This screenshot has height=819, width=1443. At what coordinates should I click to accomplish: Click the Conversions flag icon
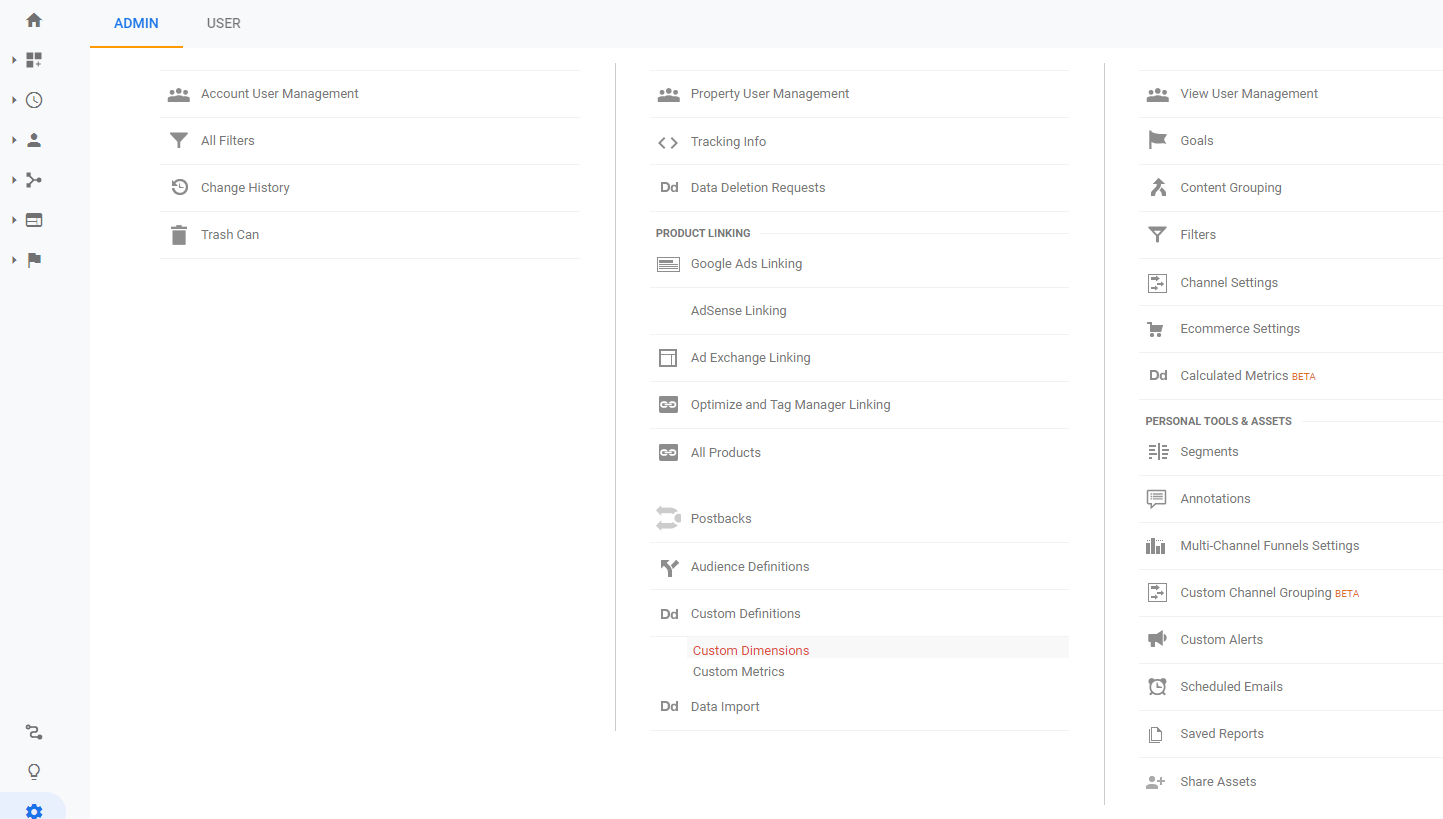click(33, 260)
